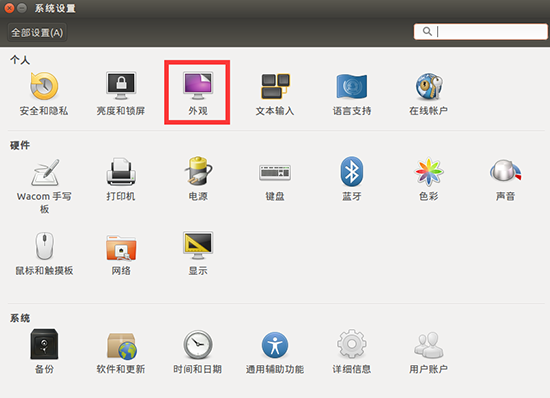
Task: Open 蓝牙 Bluetooth settings
Action: (x=351, y=179)
